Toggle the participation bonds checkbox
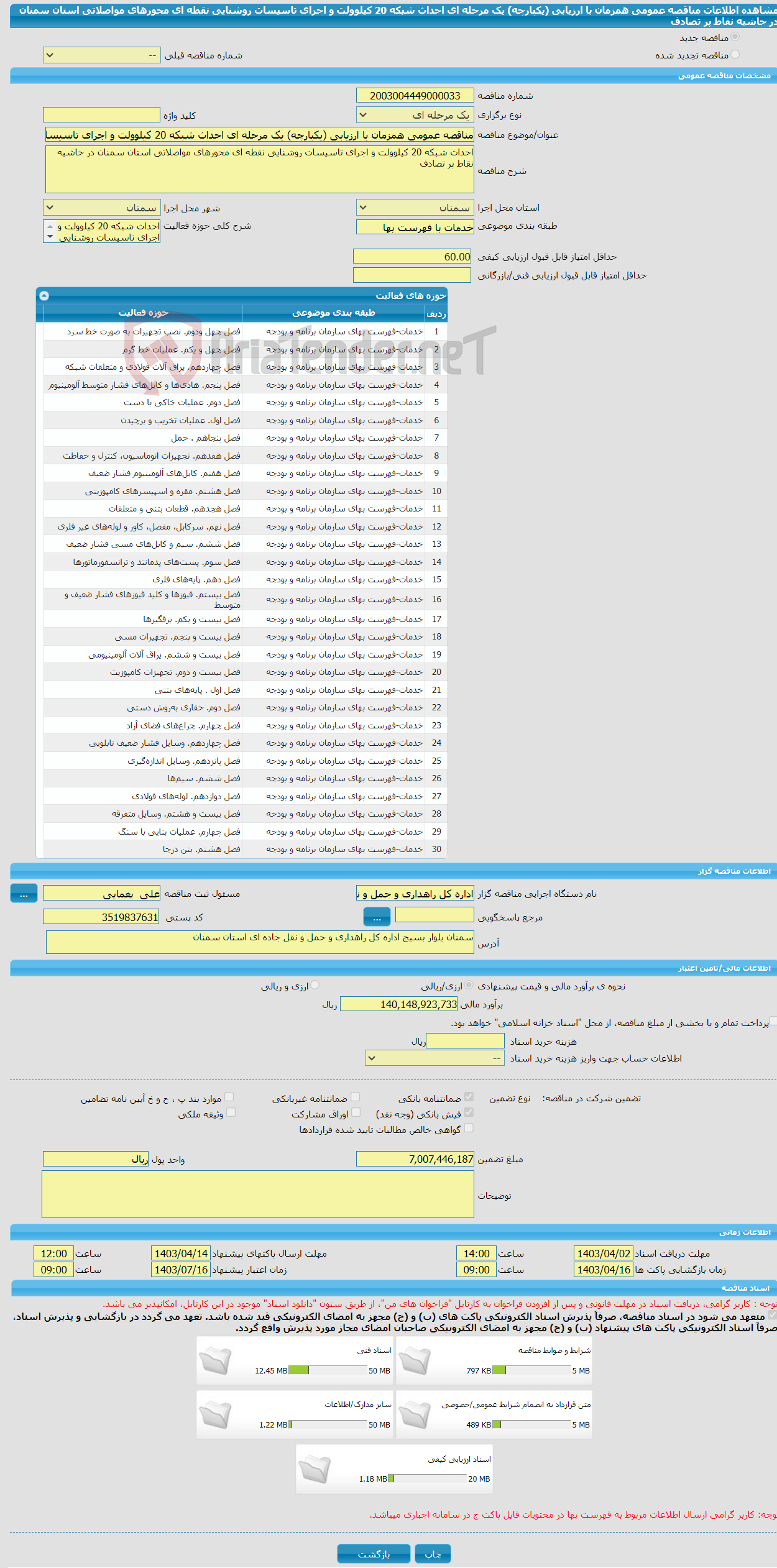This screenshot has height=1568, width=777. [x=356, y=1112]
